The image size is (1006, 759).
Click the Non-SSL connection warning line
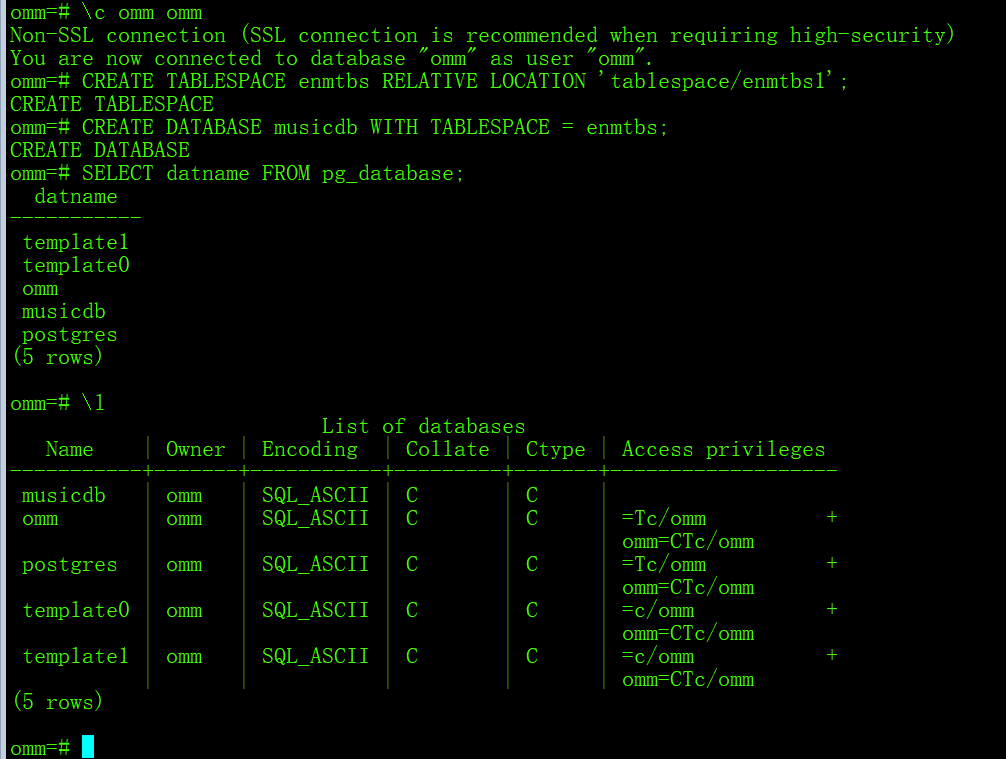tap(482, 36)
